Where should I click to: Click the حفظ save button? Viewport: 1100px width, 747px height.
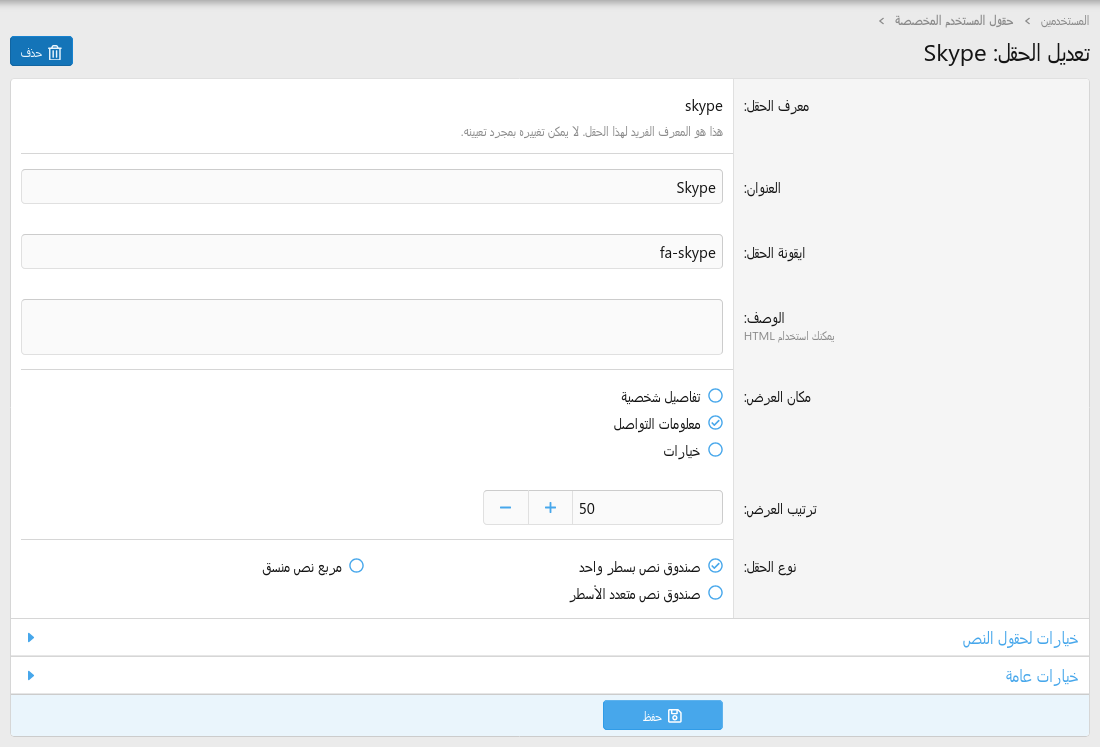click(x=662, y=716)
